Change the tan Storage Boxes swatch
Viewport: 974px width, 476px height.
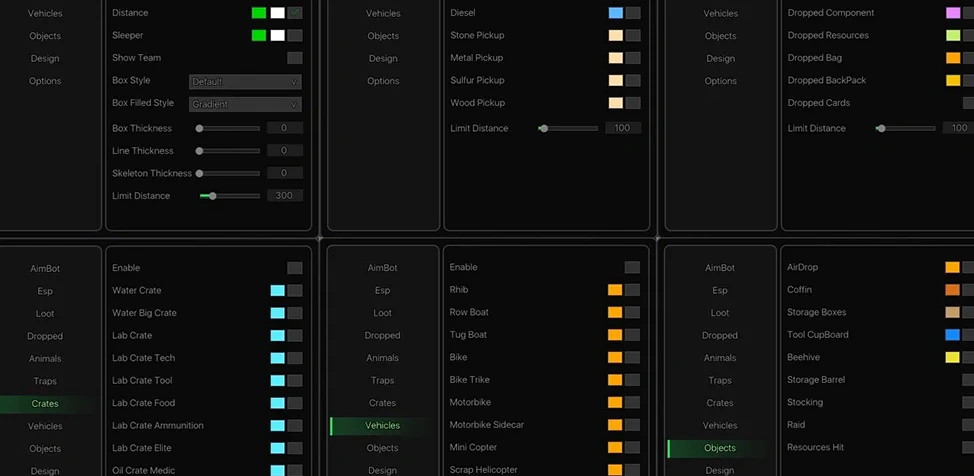952,313
